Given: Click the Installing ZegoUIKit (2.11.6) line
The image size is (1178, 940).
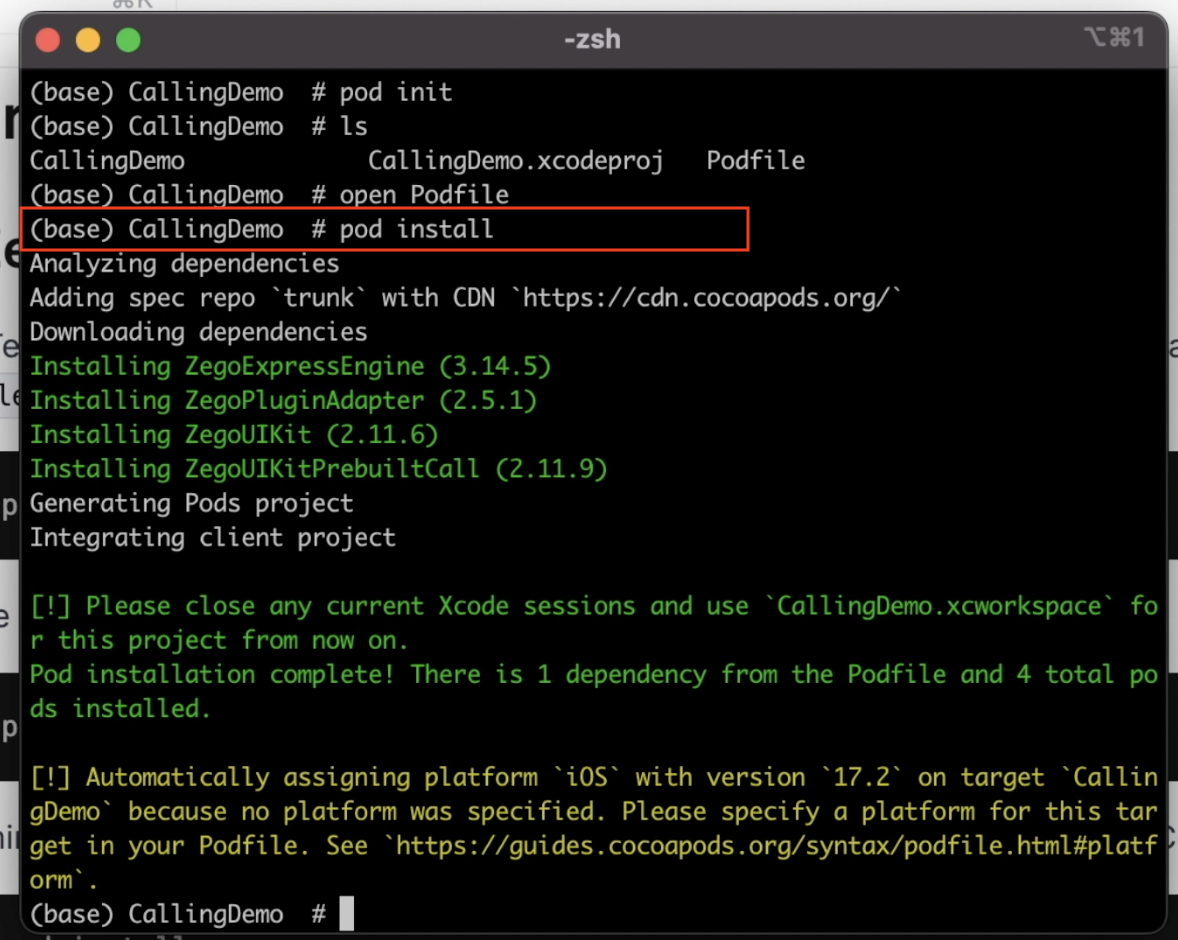Looking at the screenshot, I should point(233,435).
